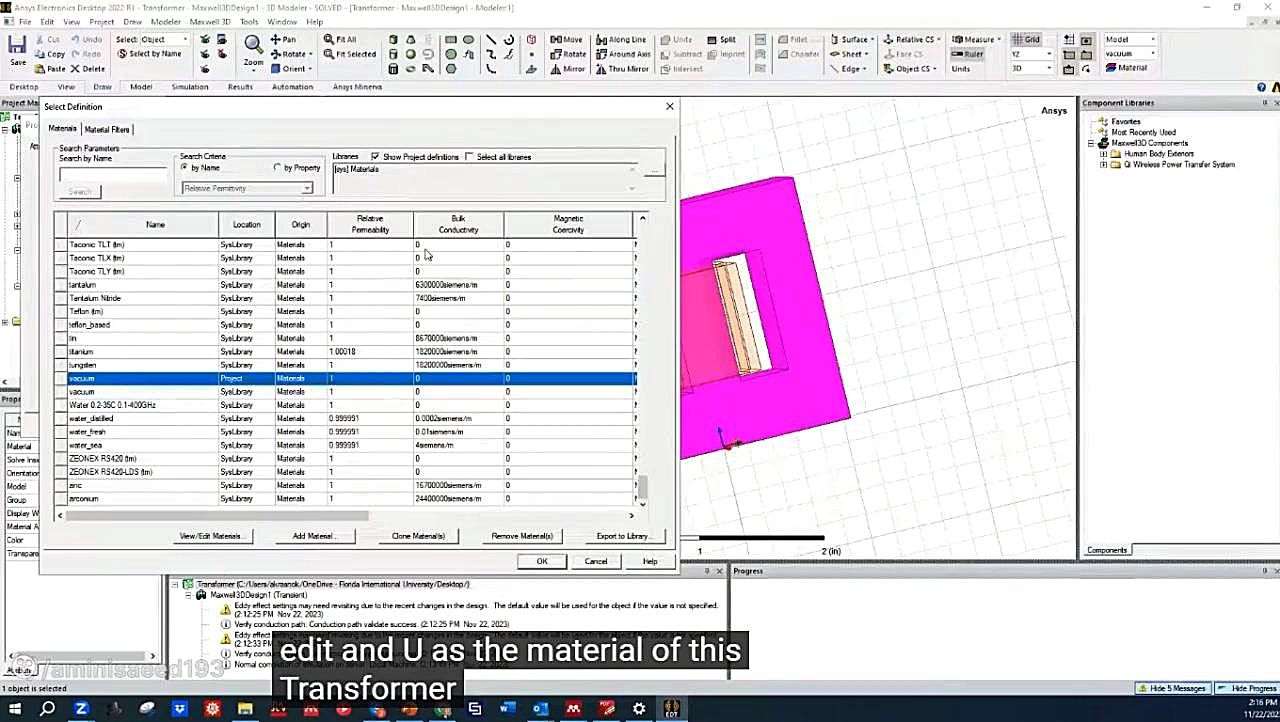Click the Grid button in ribbon
The height and width of the screenshot is (722, 1280).
tap(1025, 40)
